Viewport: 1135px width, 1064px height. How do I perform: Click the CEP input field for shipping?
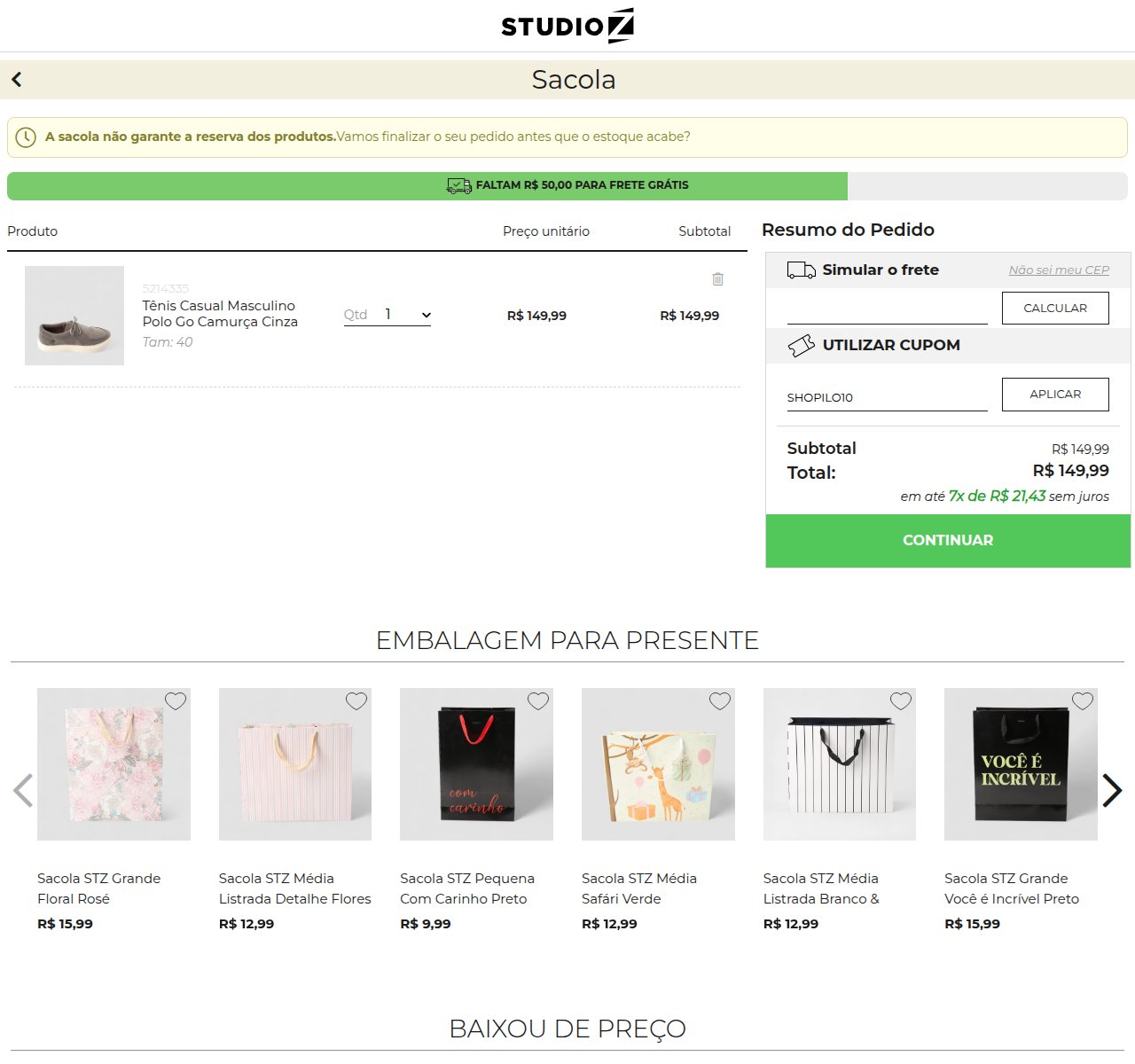(887, 310)
